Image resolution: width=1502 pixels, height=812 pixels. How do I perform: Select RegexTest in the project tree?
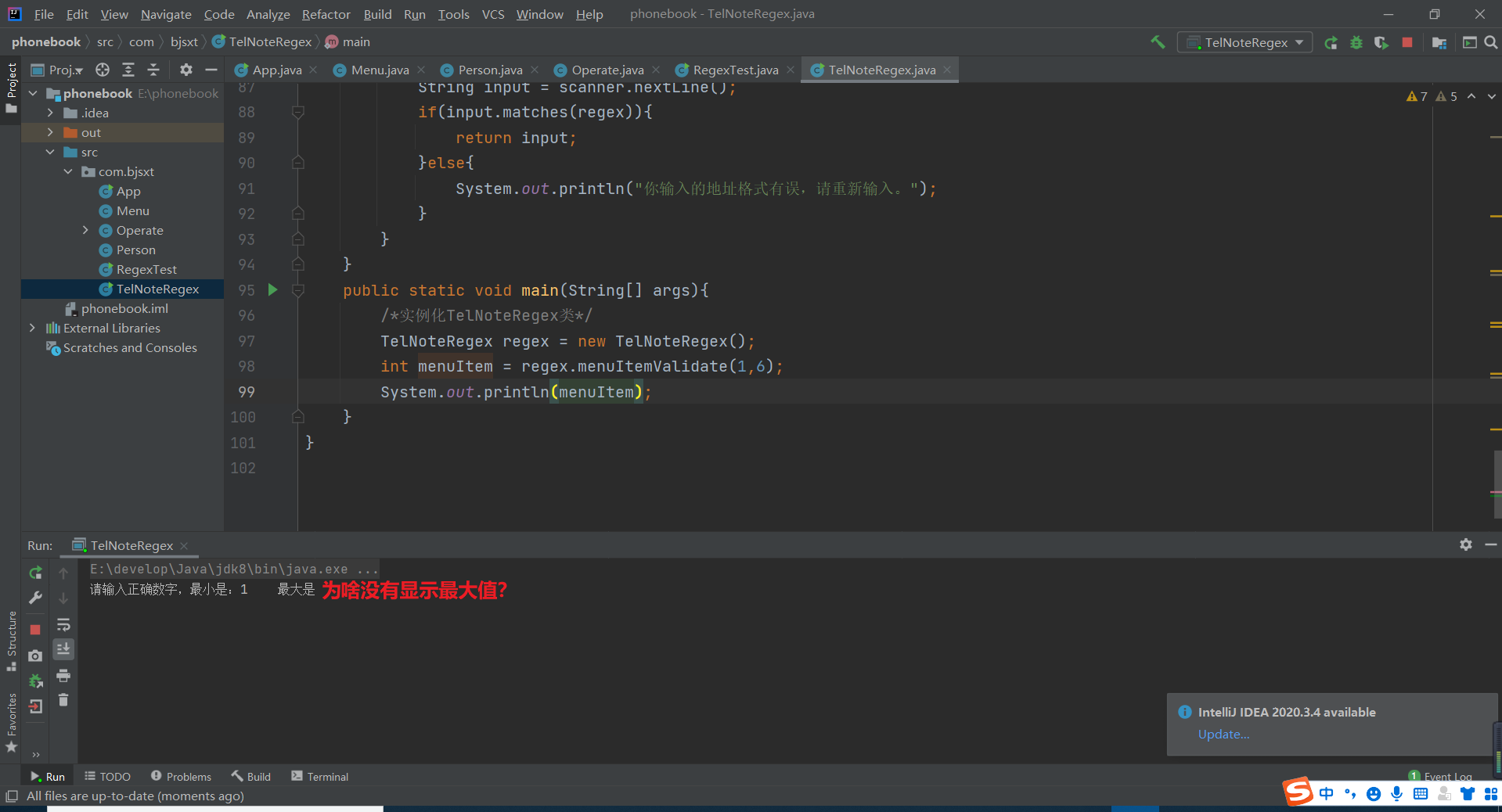[x=146, y=269]
